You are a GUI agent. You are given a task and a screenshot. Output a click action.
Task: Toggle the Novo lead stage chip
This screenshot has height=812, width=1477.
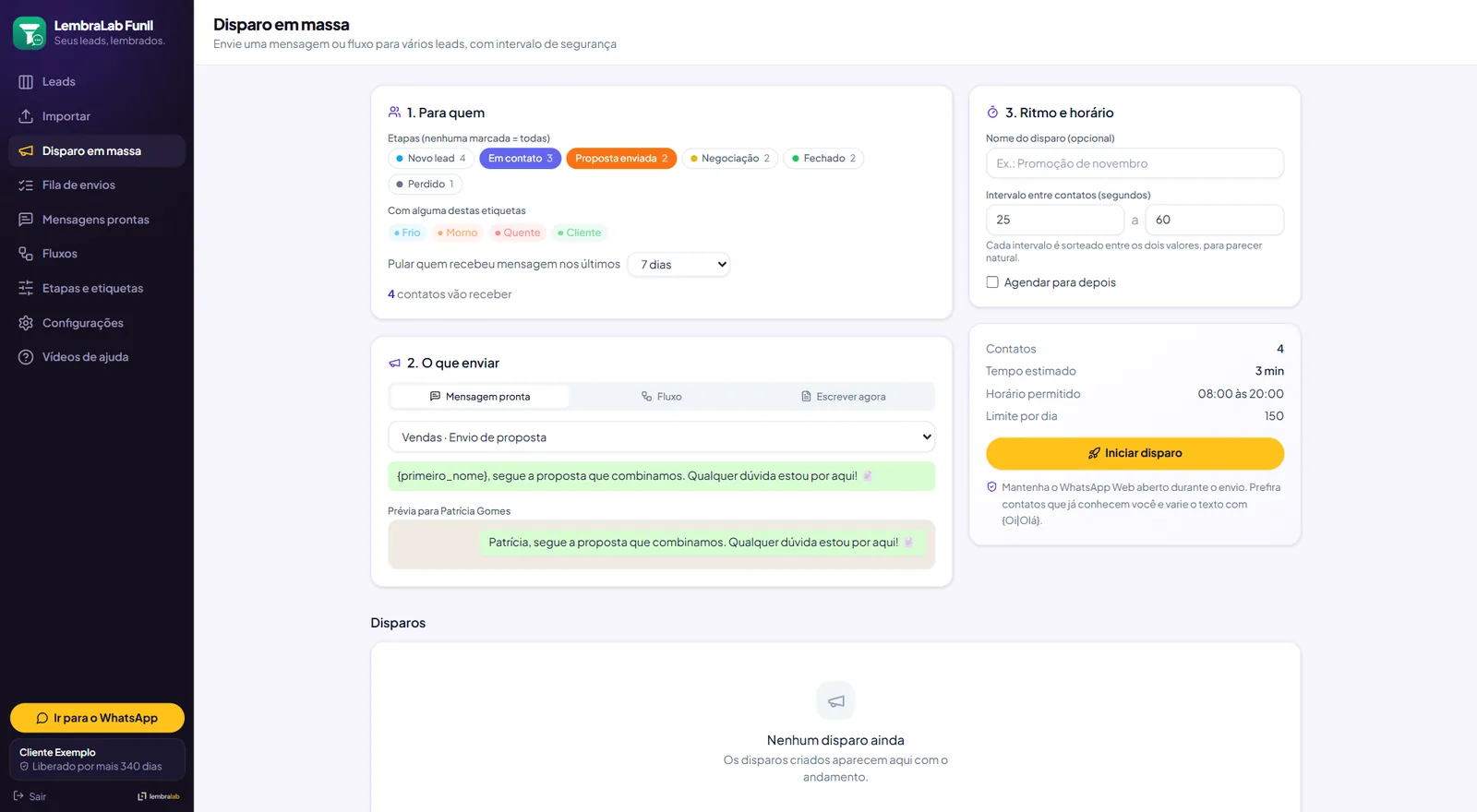coord(431,159)
